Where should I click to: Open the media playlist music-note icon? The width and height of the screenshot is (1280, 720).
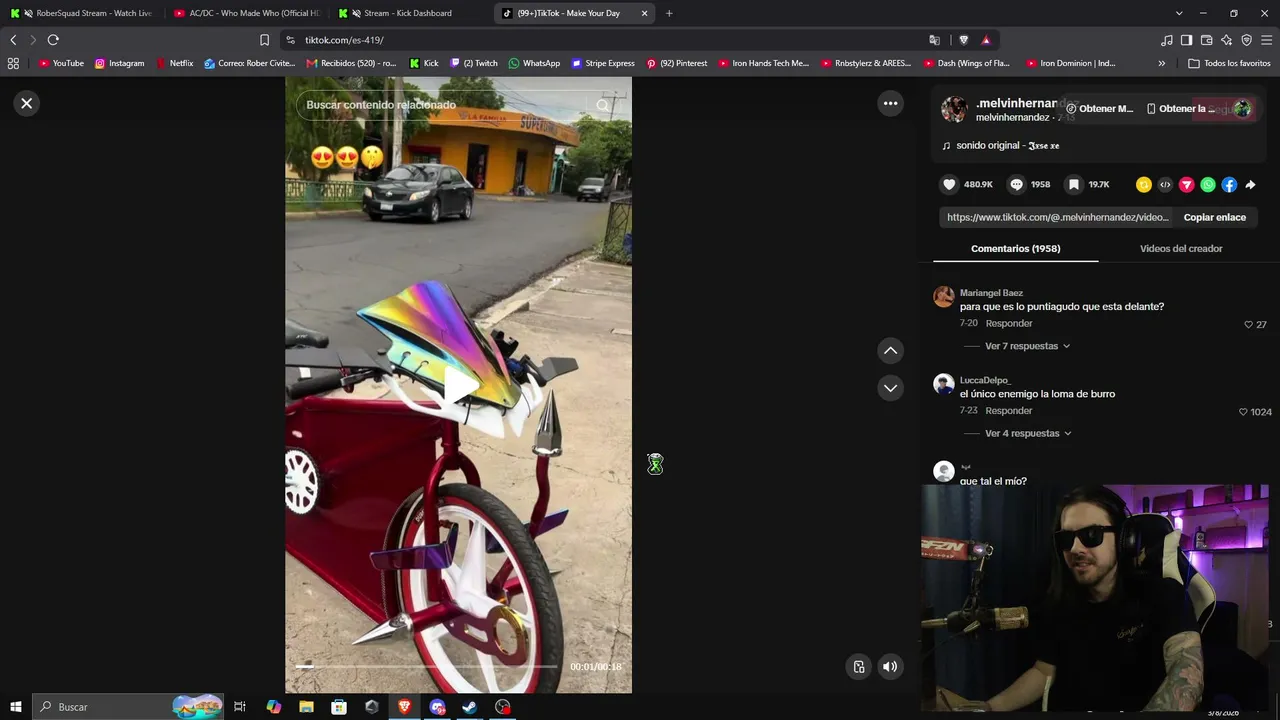pyautogui.click(x=1167, y=40)
